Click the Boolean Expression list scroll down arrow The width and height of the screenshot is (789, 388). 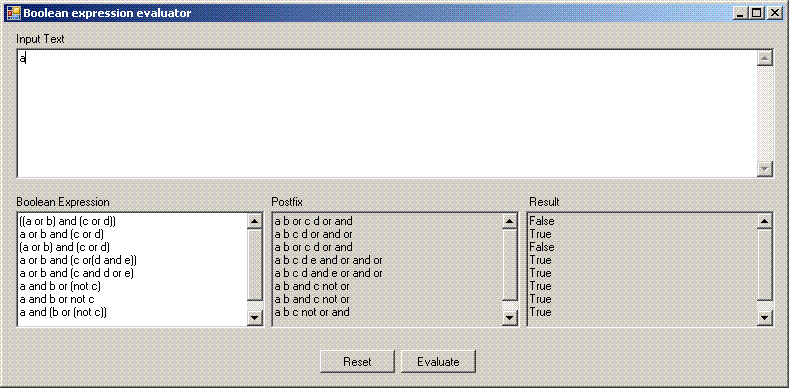255,318
